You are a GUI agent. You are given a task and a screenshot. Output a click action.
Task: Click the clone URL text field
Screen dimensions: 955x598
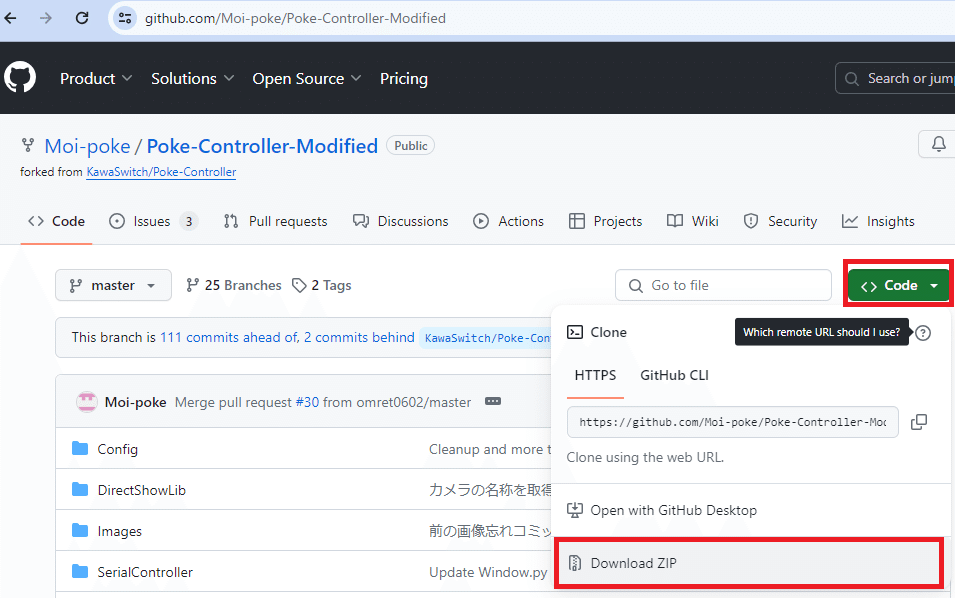tap(733, 422)
